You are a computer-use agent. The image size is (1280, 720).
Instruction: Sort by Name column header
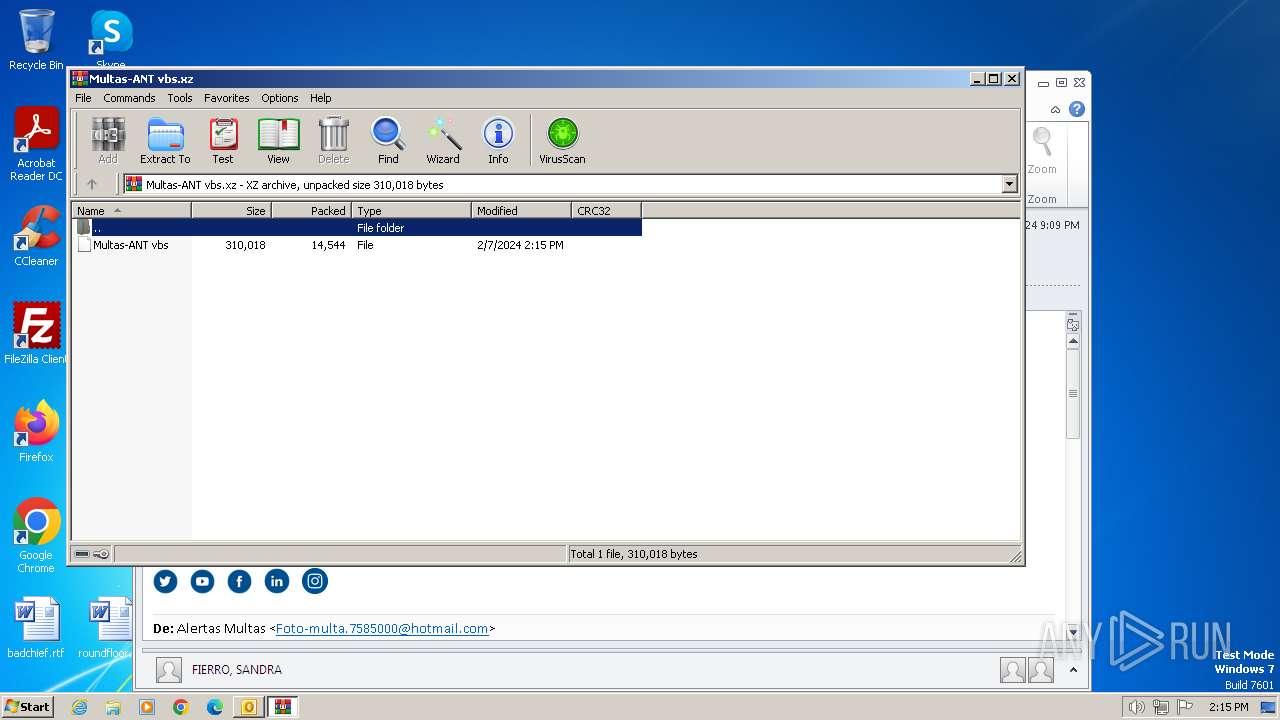(x=131, y=210)
